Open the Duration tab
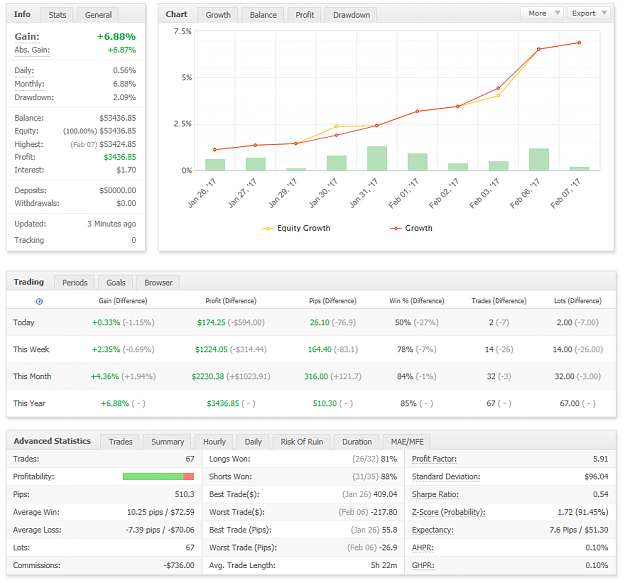This screenshot has height=583, width=625. pyautogui.click(x=357, y=442)
